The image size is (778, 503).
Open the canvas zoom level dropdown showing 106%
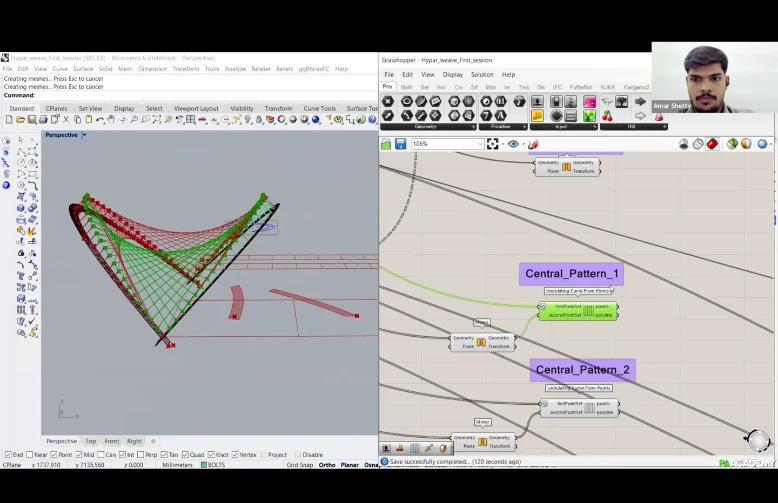click(479, 144)
